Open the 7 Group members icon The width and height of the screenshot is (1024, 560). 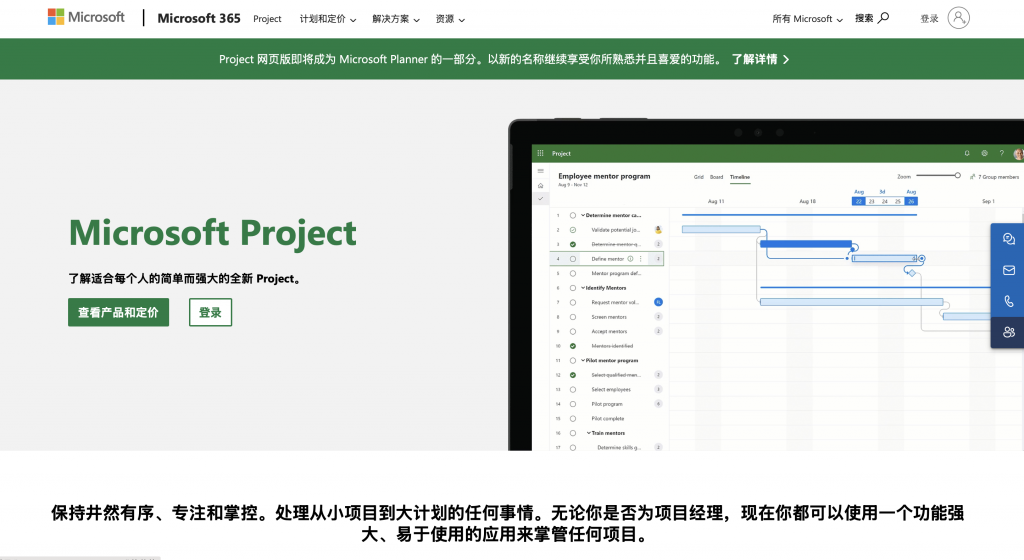pos(972,177)
